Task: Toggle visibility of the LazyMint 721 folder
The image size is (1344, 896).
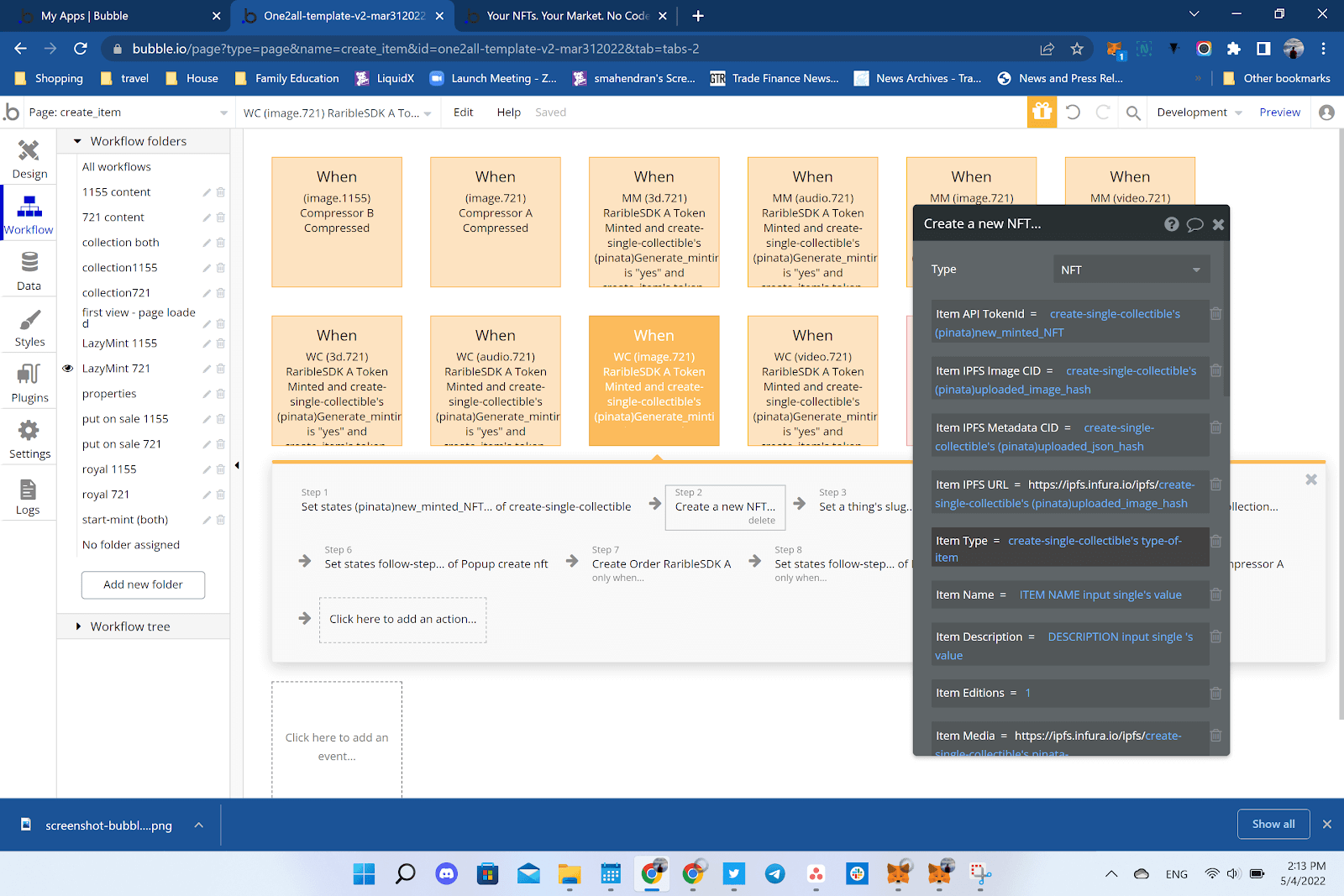Action: coord(67,368)
